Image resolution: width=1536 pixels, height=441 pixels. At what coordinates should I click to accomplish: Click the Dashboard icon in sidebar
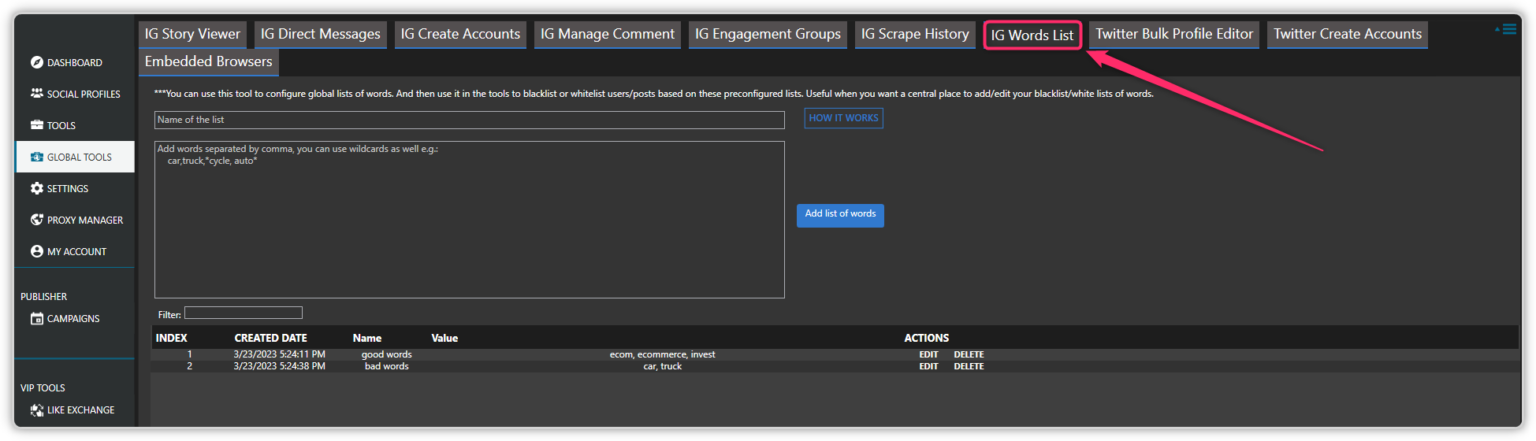37,63
